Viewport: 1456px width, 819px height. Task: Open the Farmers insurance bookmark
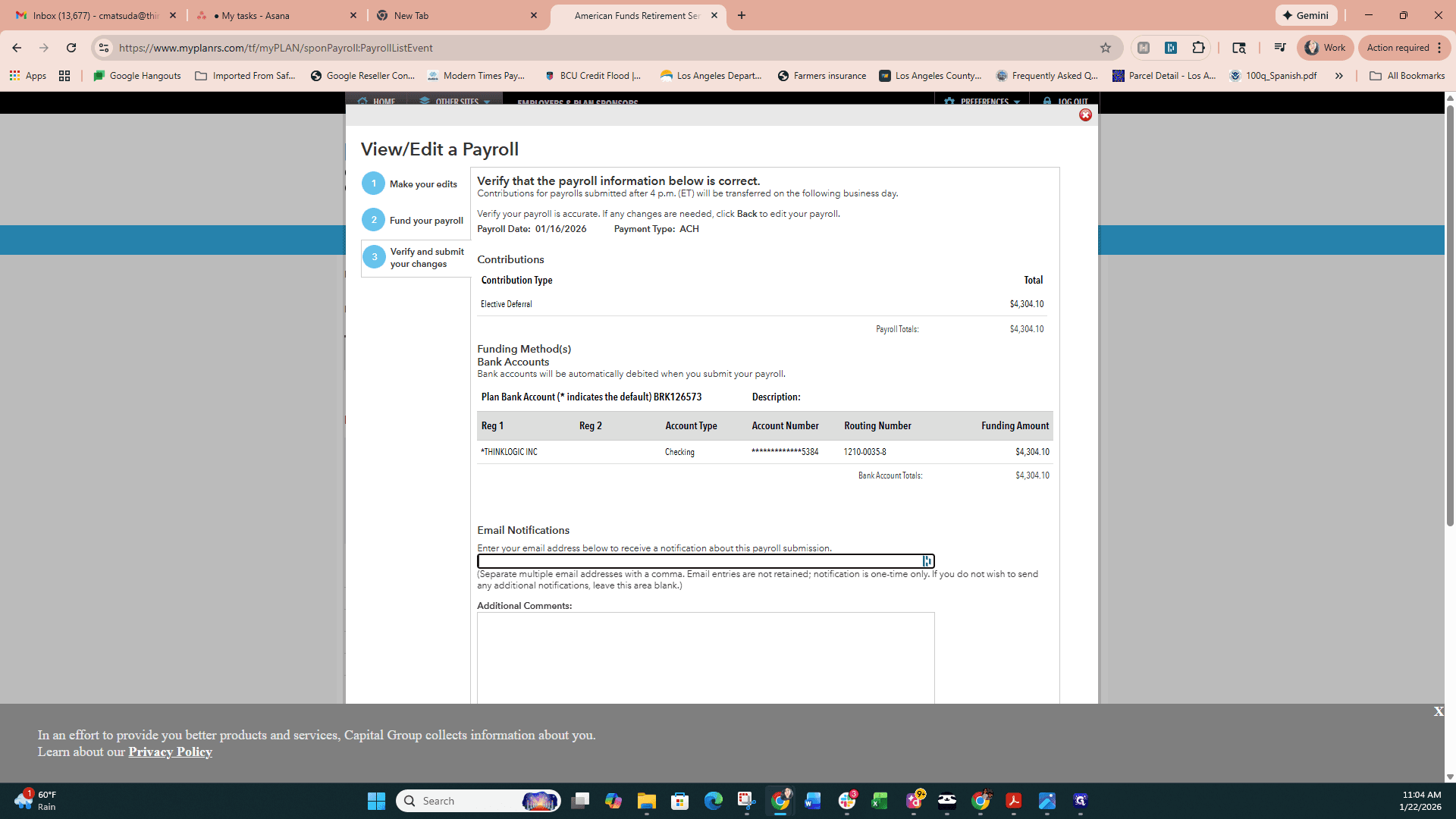822,76
